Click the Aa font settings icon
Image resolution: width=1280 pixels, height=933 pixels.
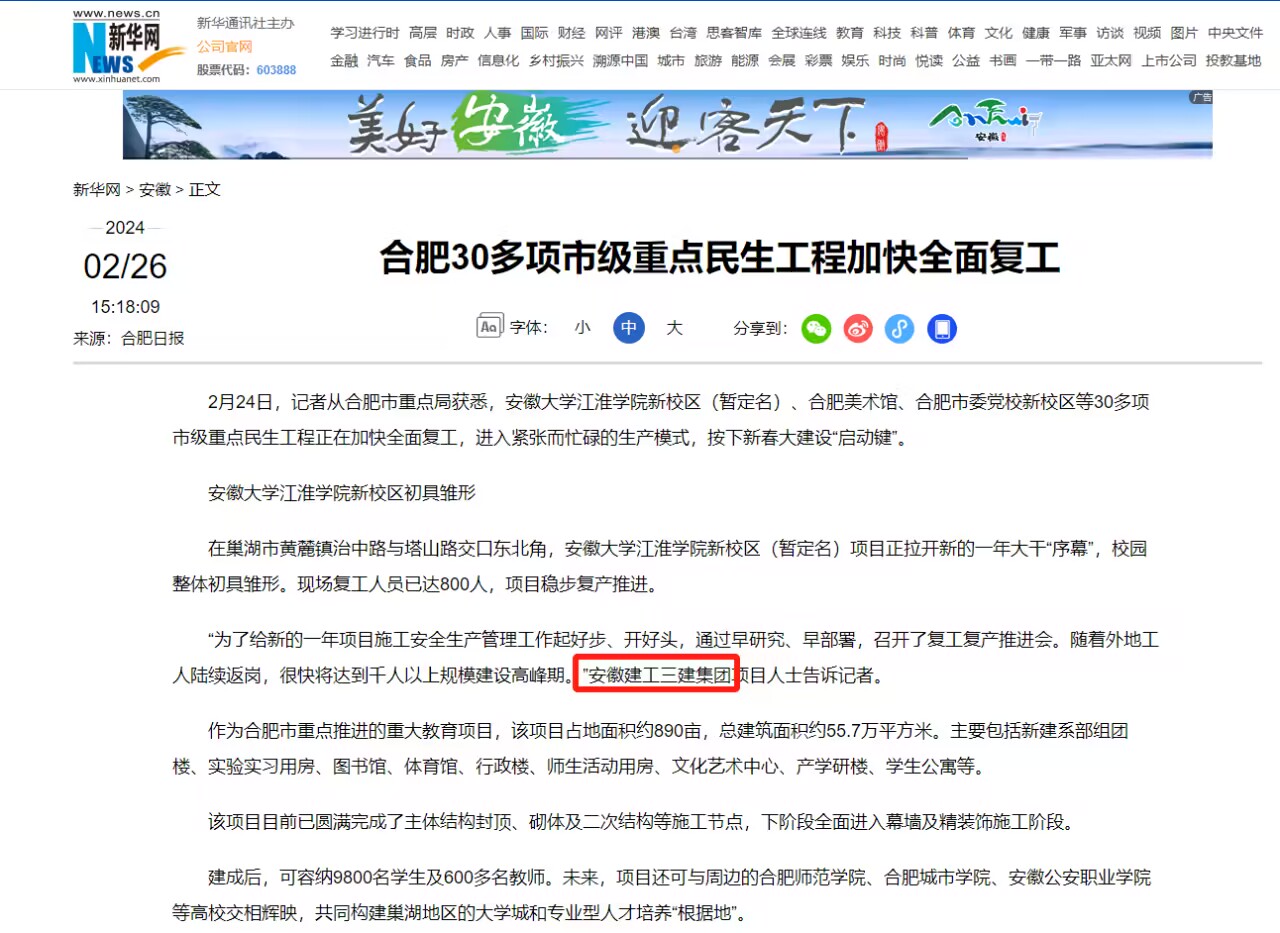pyautogui.click(x=488, y=325)
